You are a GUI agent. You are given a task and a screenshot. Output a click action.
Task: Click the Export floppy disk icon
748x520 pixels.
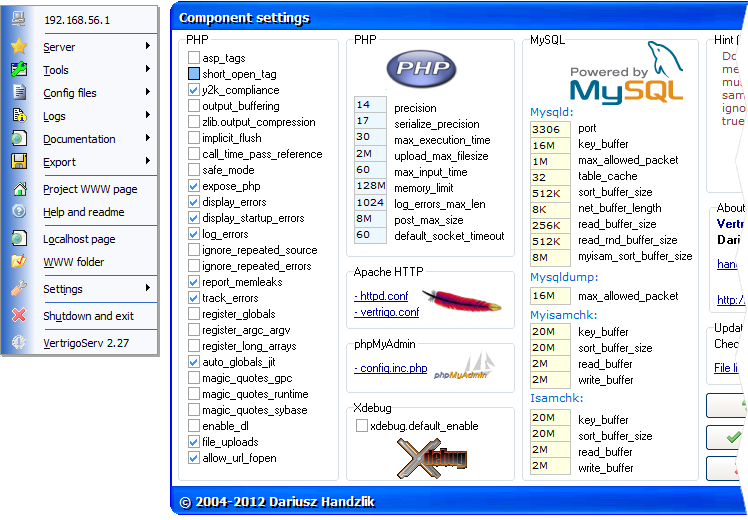point(19,161)
